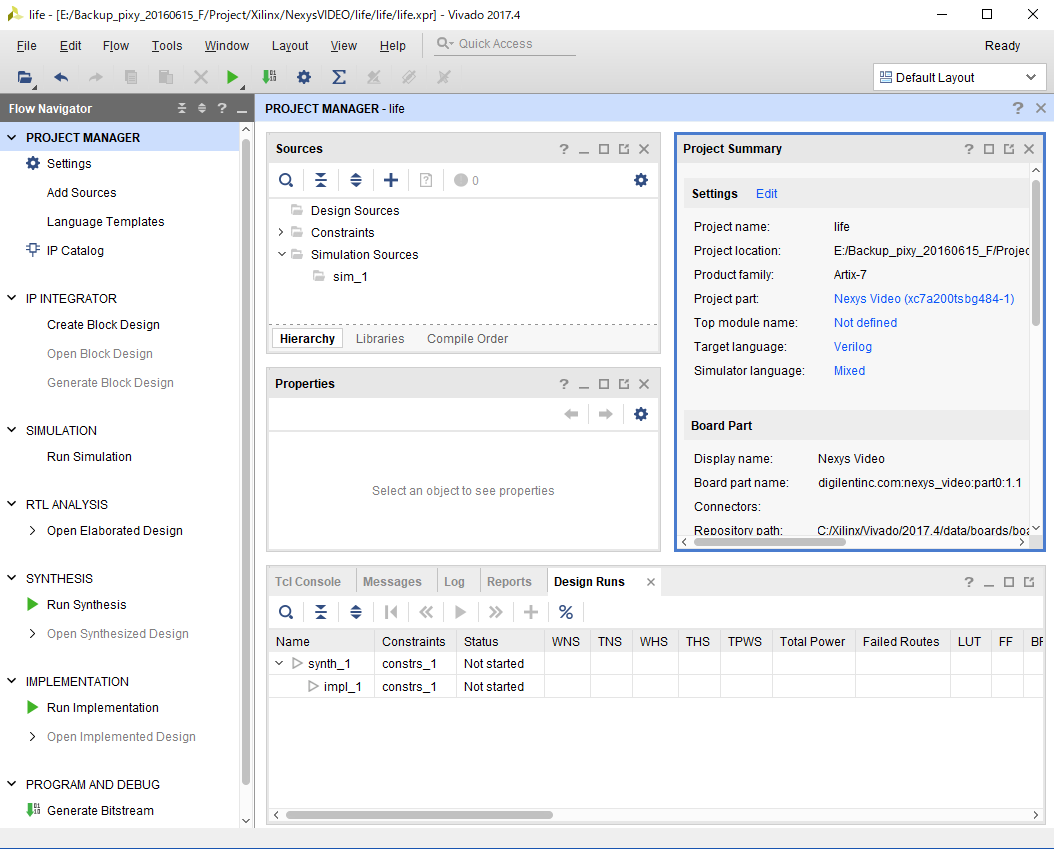Switch to the Messages tab
This screenshot has width=1054, height=849.
pos(393,581)
